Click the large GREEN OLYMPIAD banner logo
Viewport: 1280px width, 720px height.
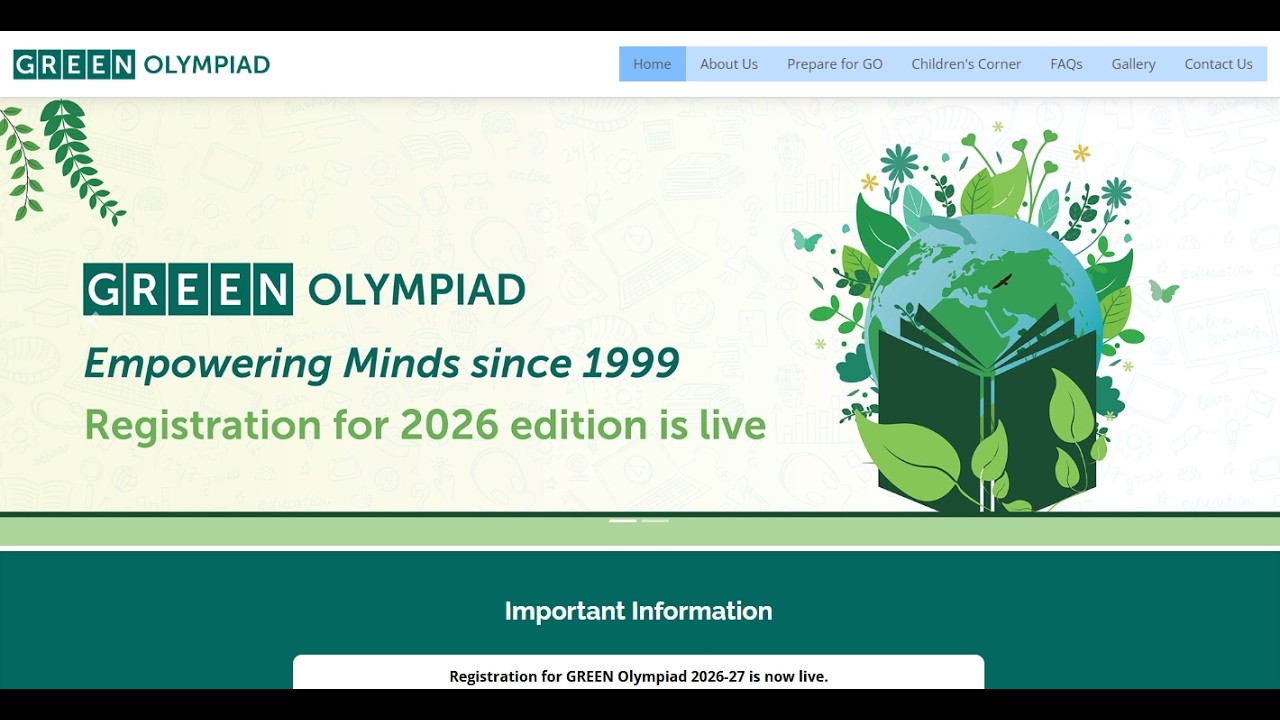pyautogui.click(x=304, y=290)
